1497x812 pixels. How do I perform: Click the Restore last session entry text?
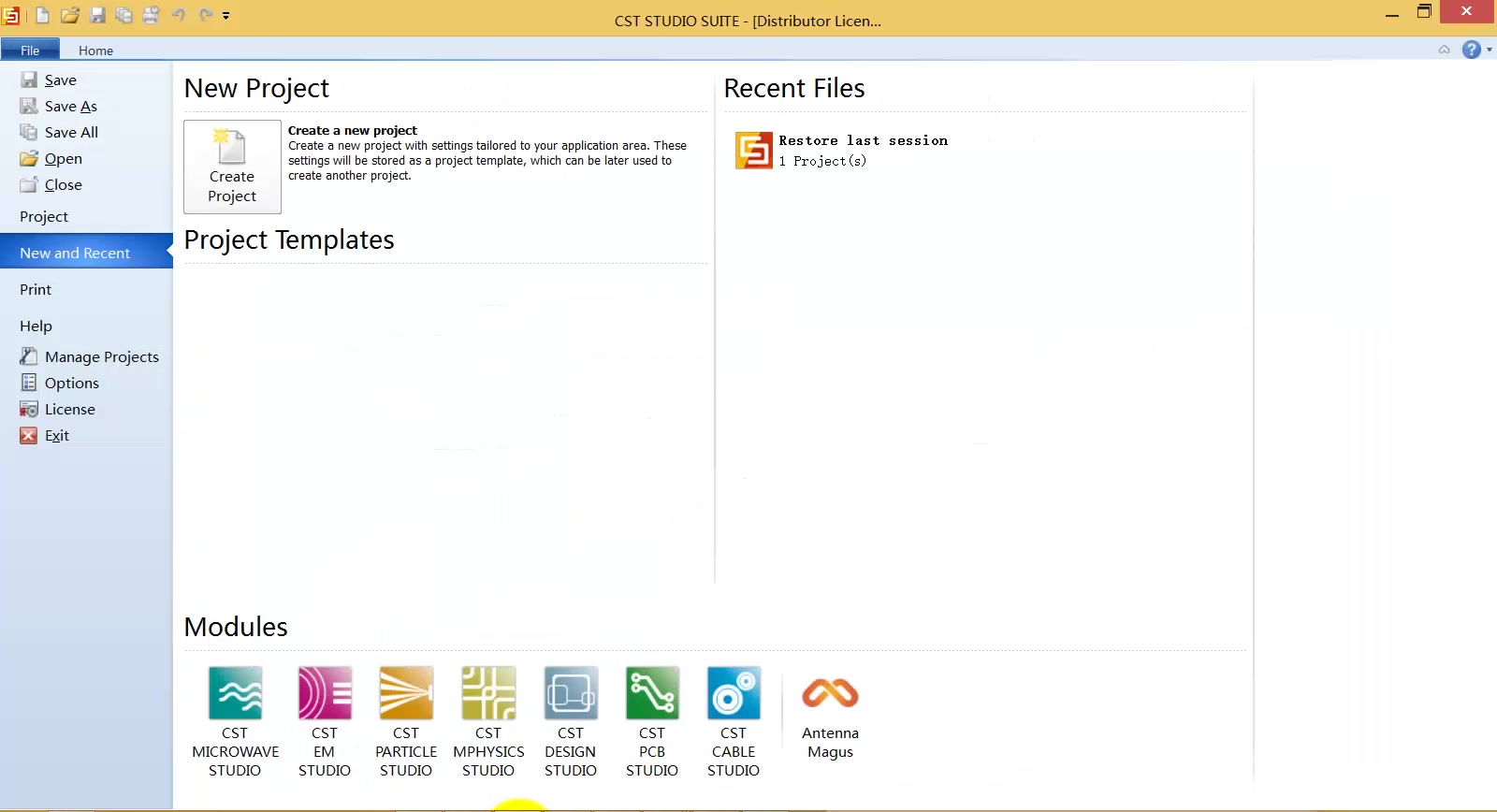point(864,140)
